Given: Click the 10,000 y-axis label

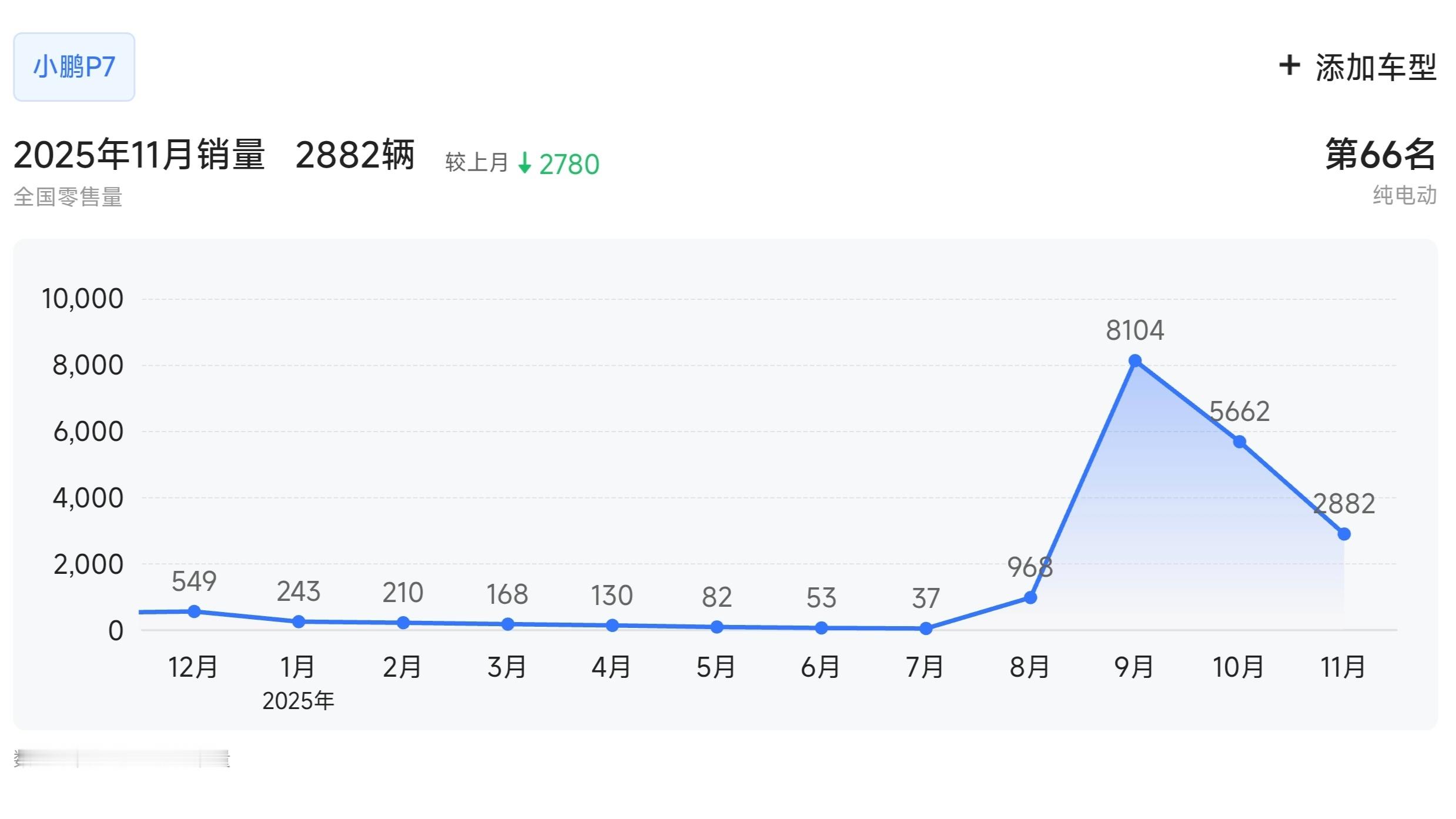Looking at the screenshot, I should click(82, 299).
